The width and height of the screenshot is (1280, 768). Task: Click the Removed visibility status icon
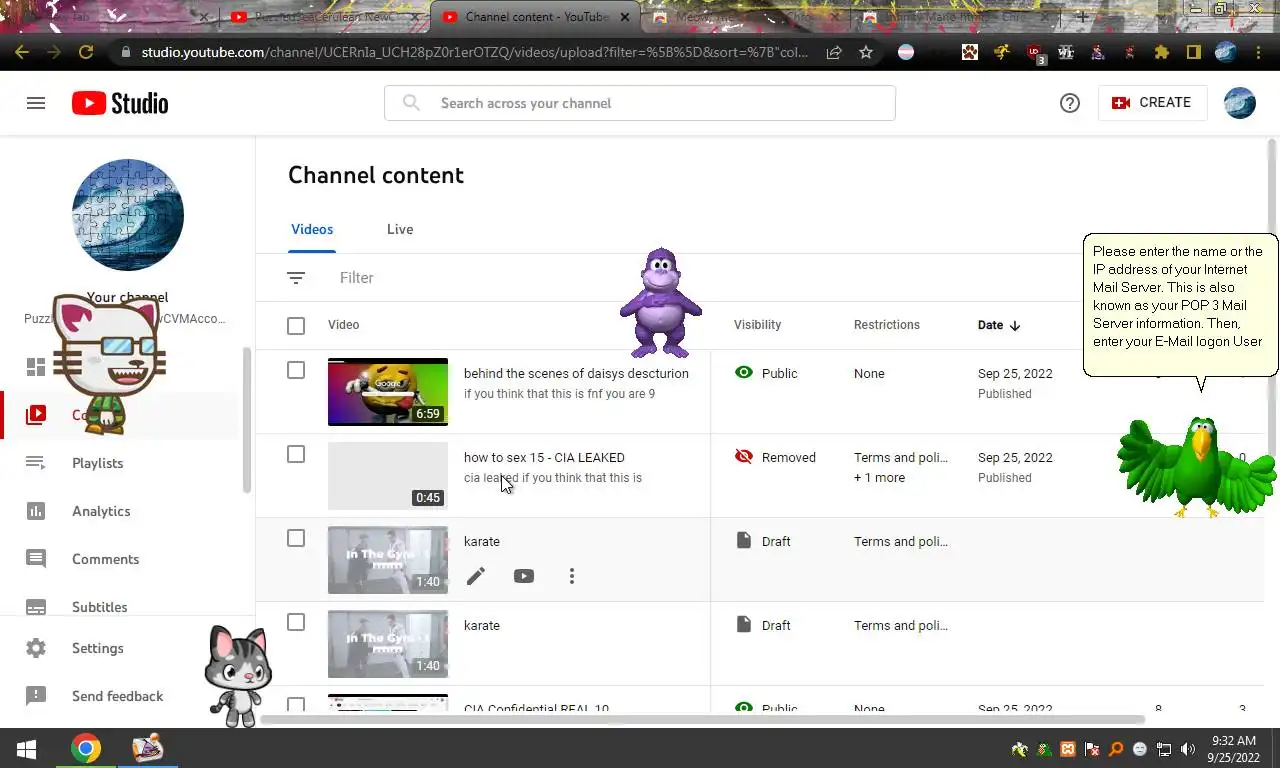[x=743, y=457]
